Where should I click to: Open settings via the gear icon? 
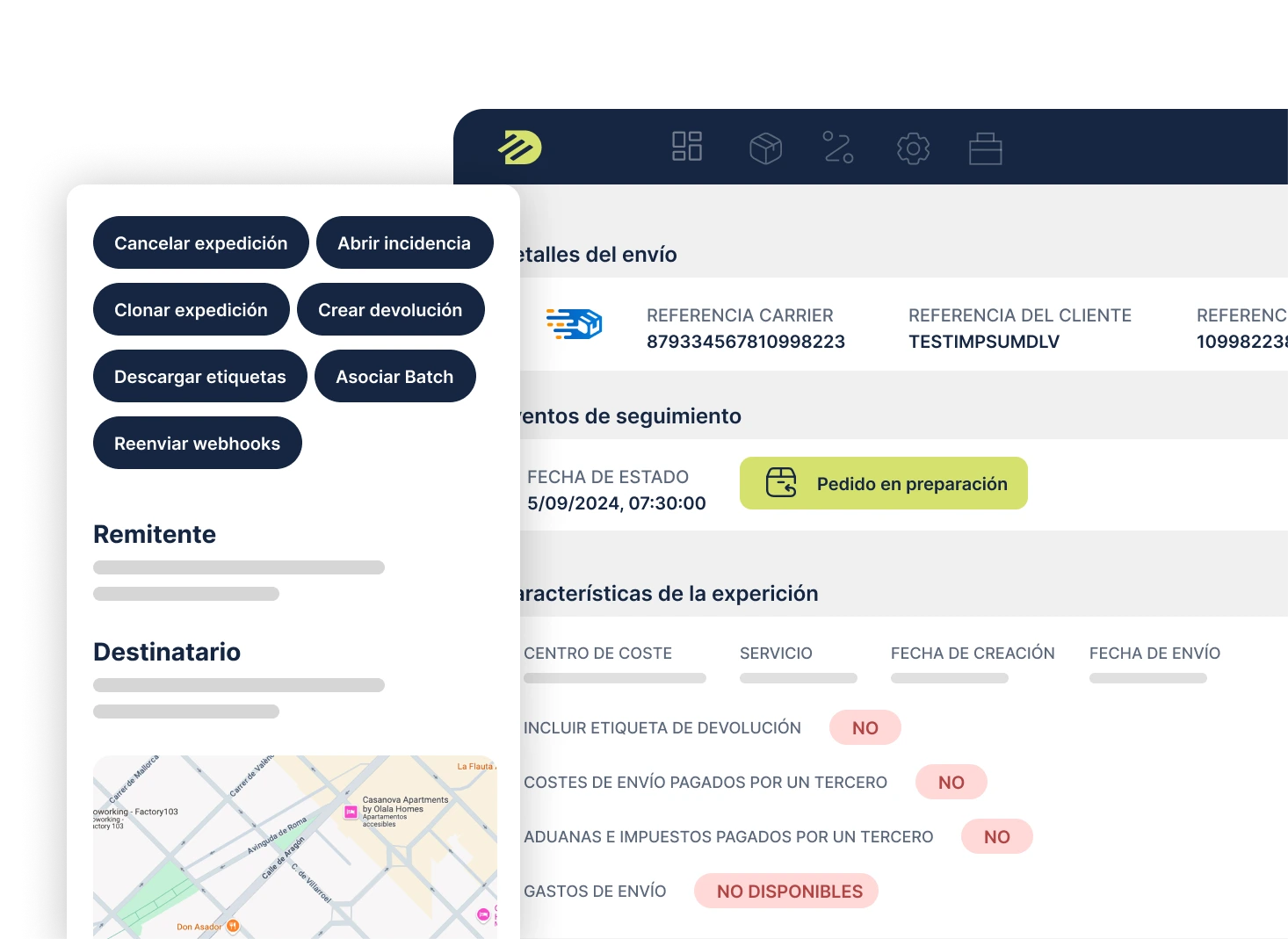[913, 148]
